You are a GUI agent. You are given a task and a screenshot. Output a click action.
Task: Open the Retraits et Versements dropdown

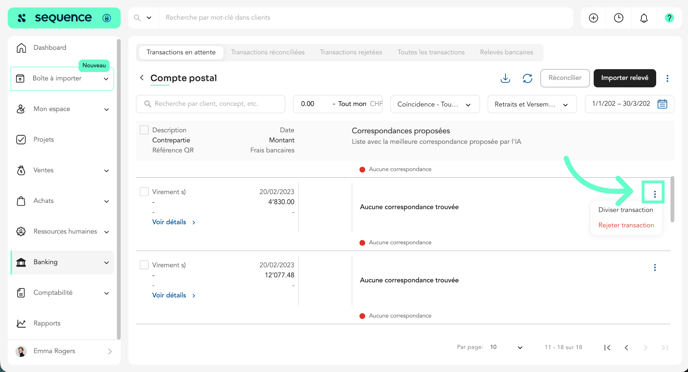[532, 104]
